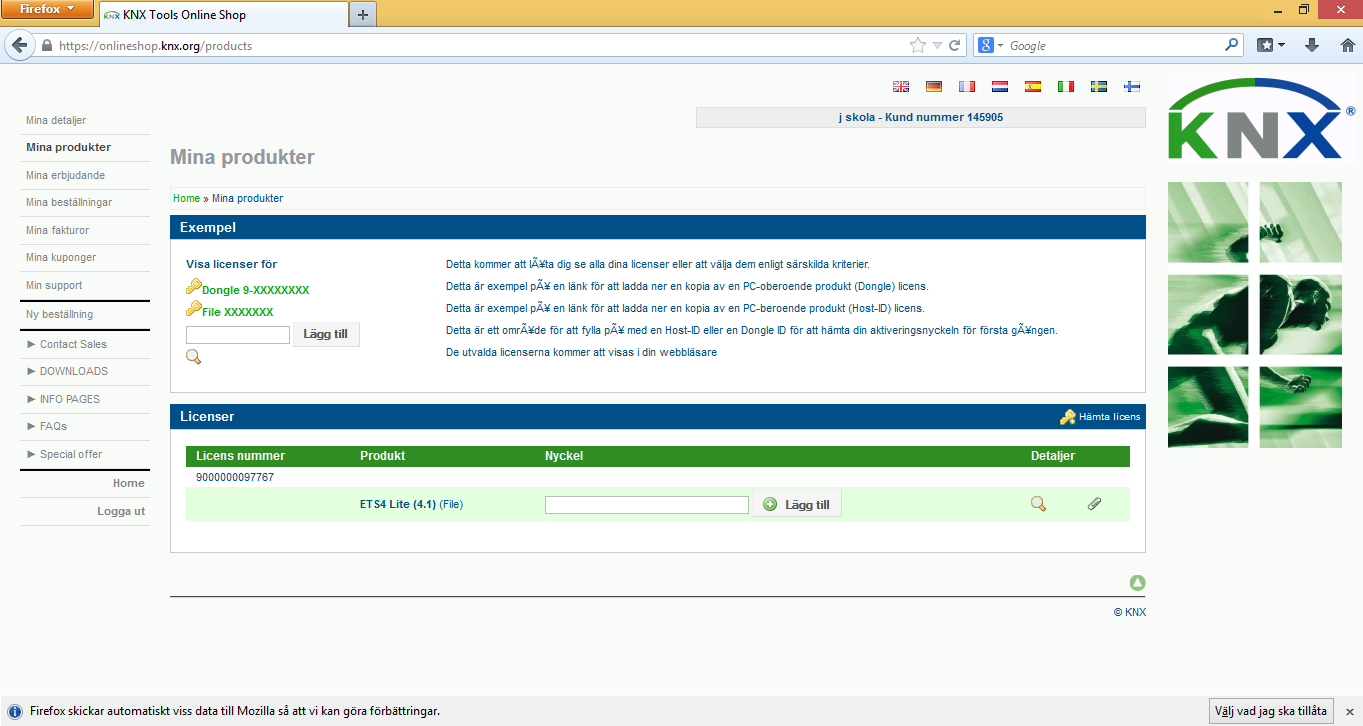This screenshot has width=1363, height=726.
Task: Click the green scroll-to-top arrow icon
Action: coord(1138,583)
